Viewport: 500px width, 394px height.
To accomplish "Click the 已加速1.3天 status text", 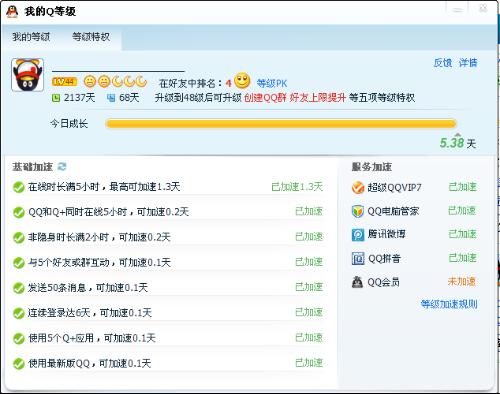I will tap(297, 187).
